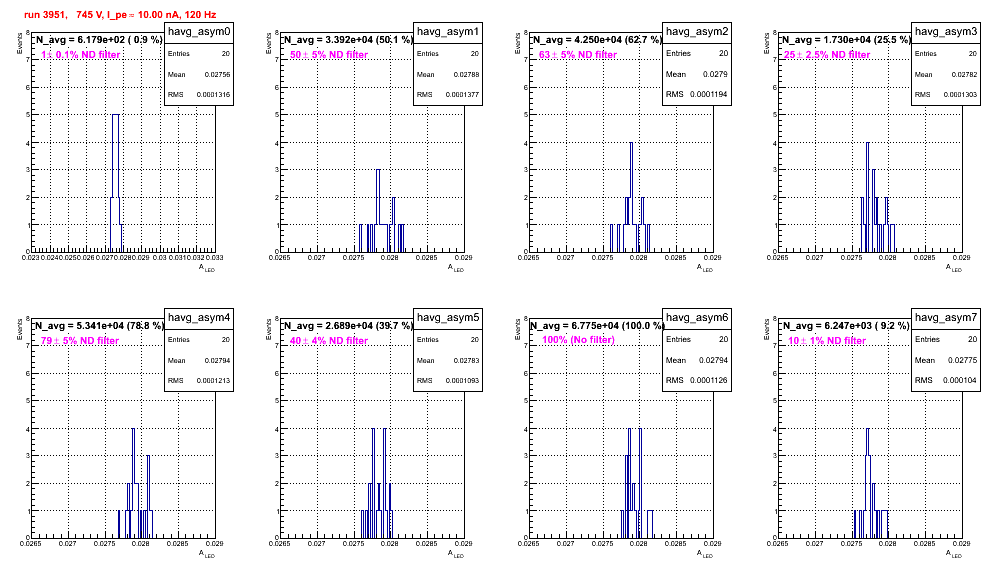This screenshot has width=996, height=572.
Task: Click the N_avg = 1.730e+04 label
Action: coord(846,39)
